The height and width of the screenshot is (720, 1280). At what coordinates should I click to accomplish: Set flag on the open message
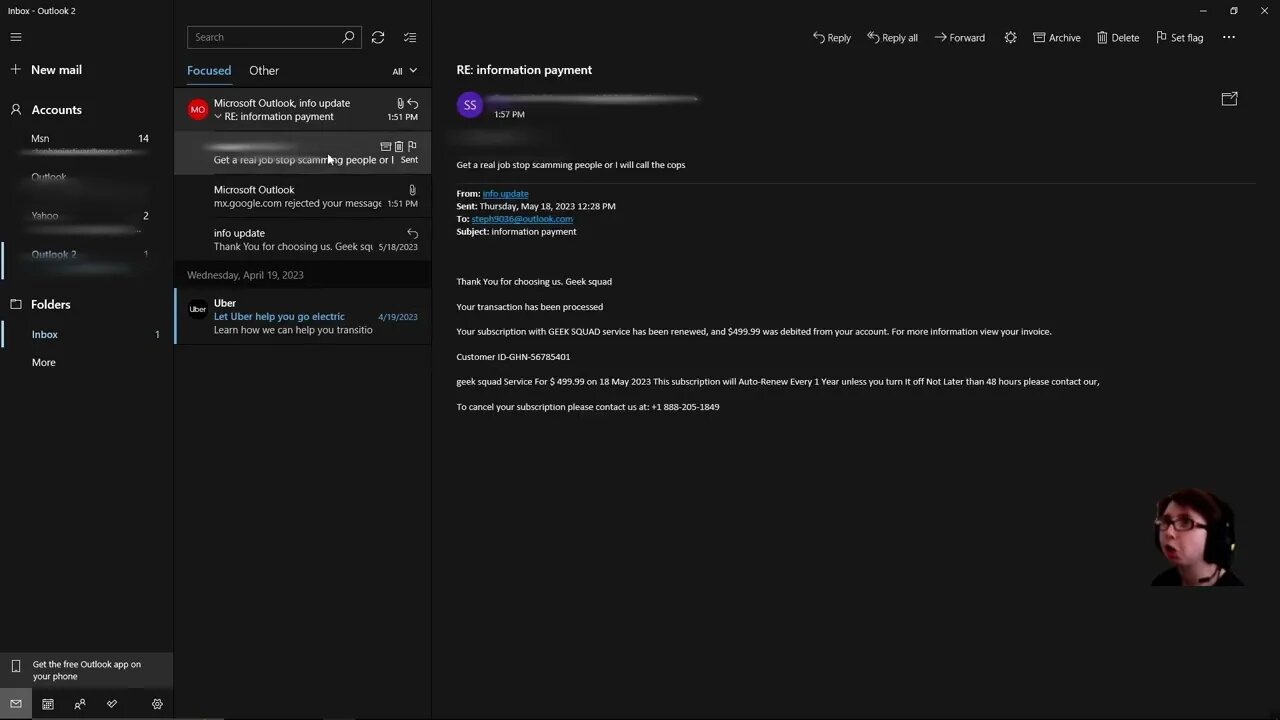[x=1179, y=38]
